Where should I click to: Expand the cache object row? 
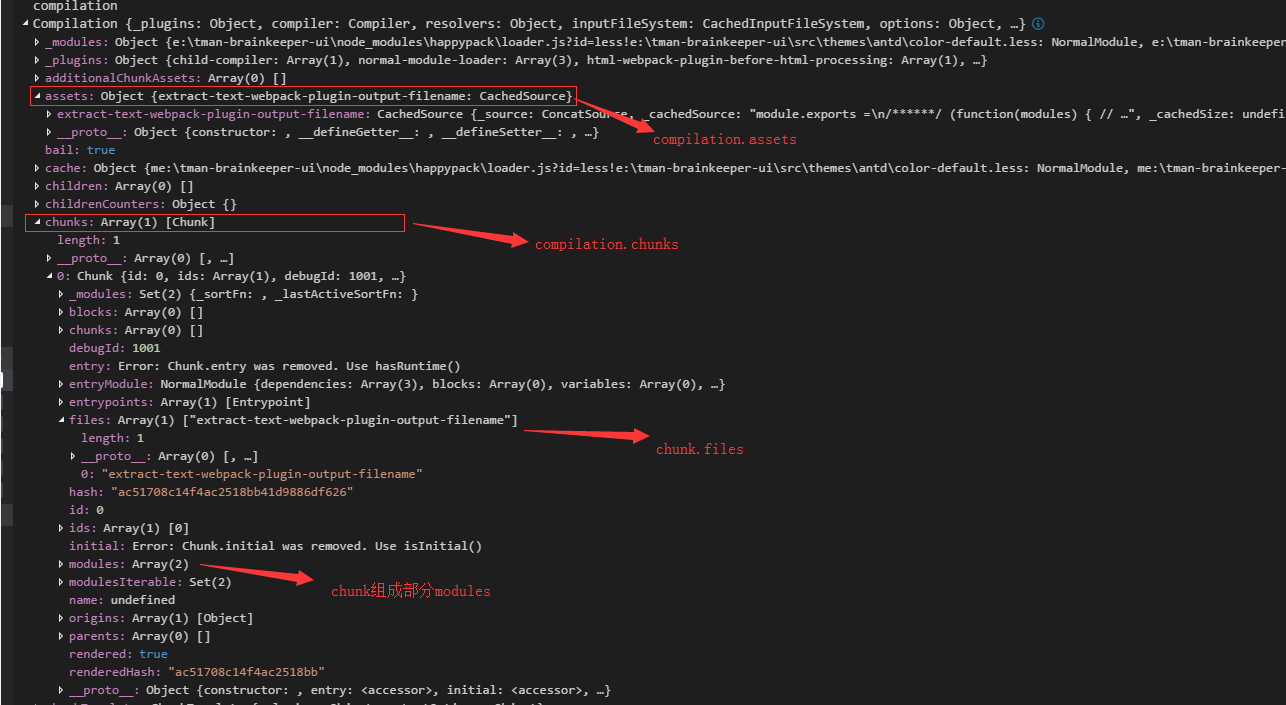pos(37,168)
